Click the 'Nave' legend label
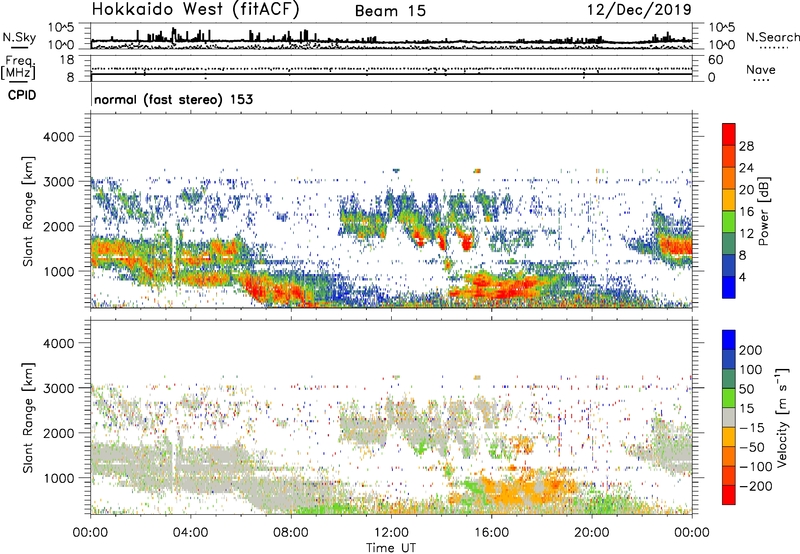 coord(760,69)
